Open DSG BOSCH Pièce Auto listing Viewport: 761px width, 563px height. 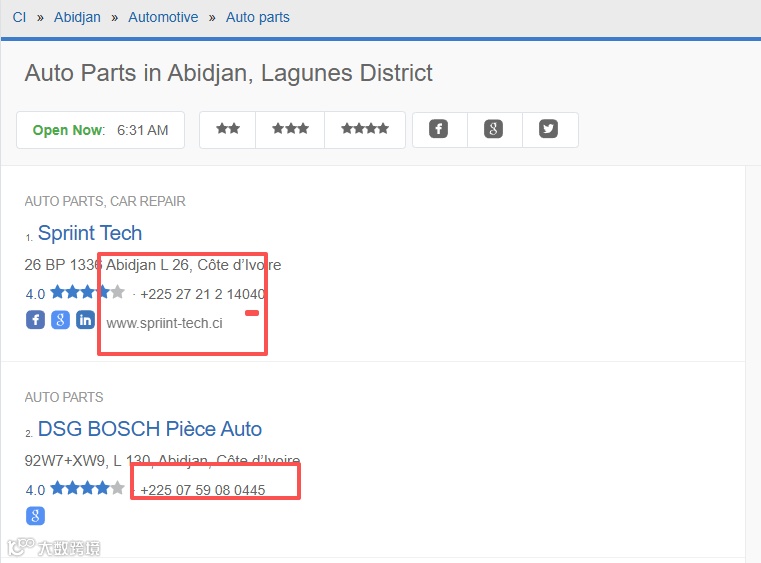point(150,429)
